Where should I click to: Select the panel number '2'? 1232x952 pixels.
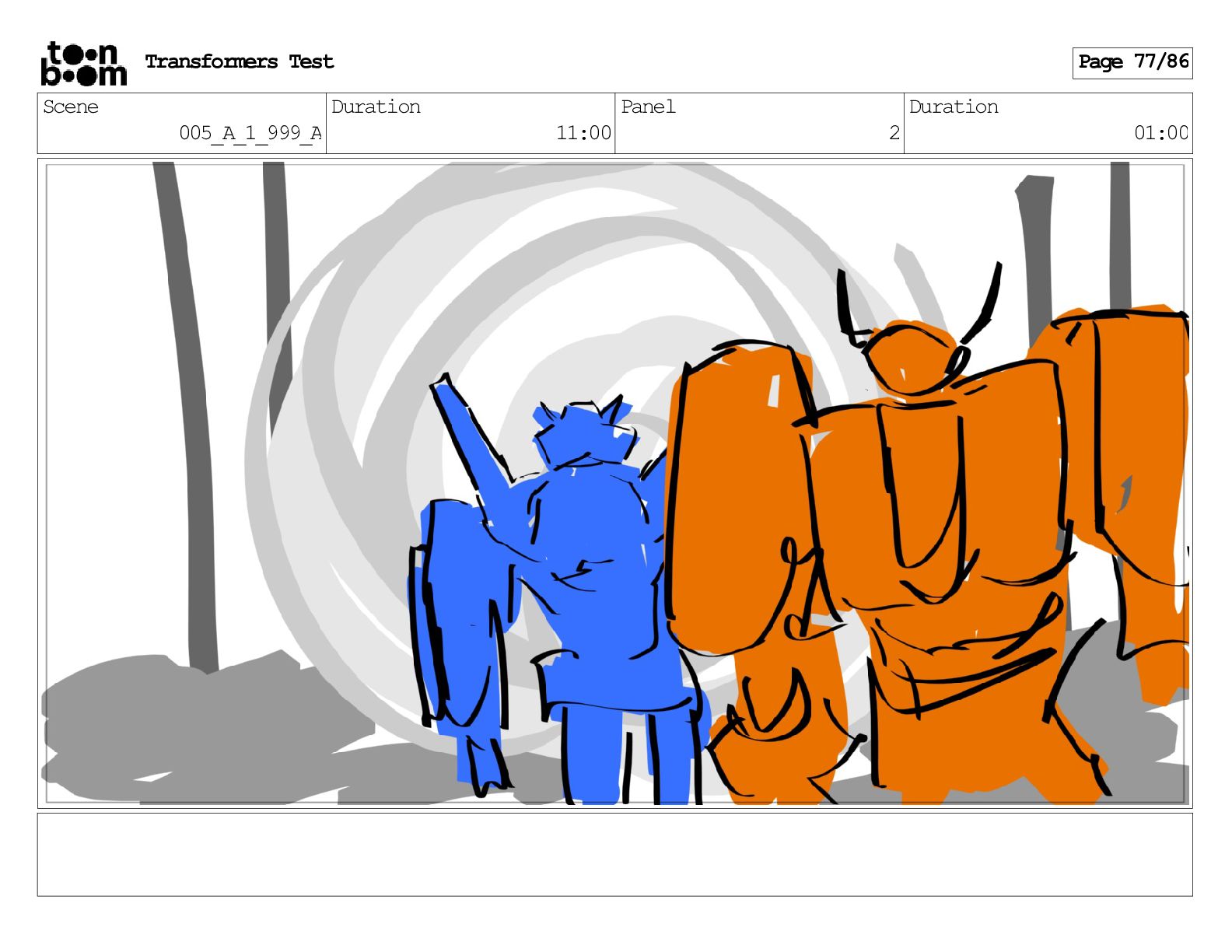pyautogui.click(x=894, y=133)
